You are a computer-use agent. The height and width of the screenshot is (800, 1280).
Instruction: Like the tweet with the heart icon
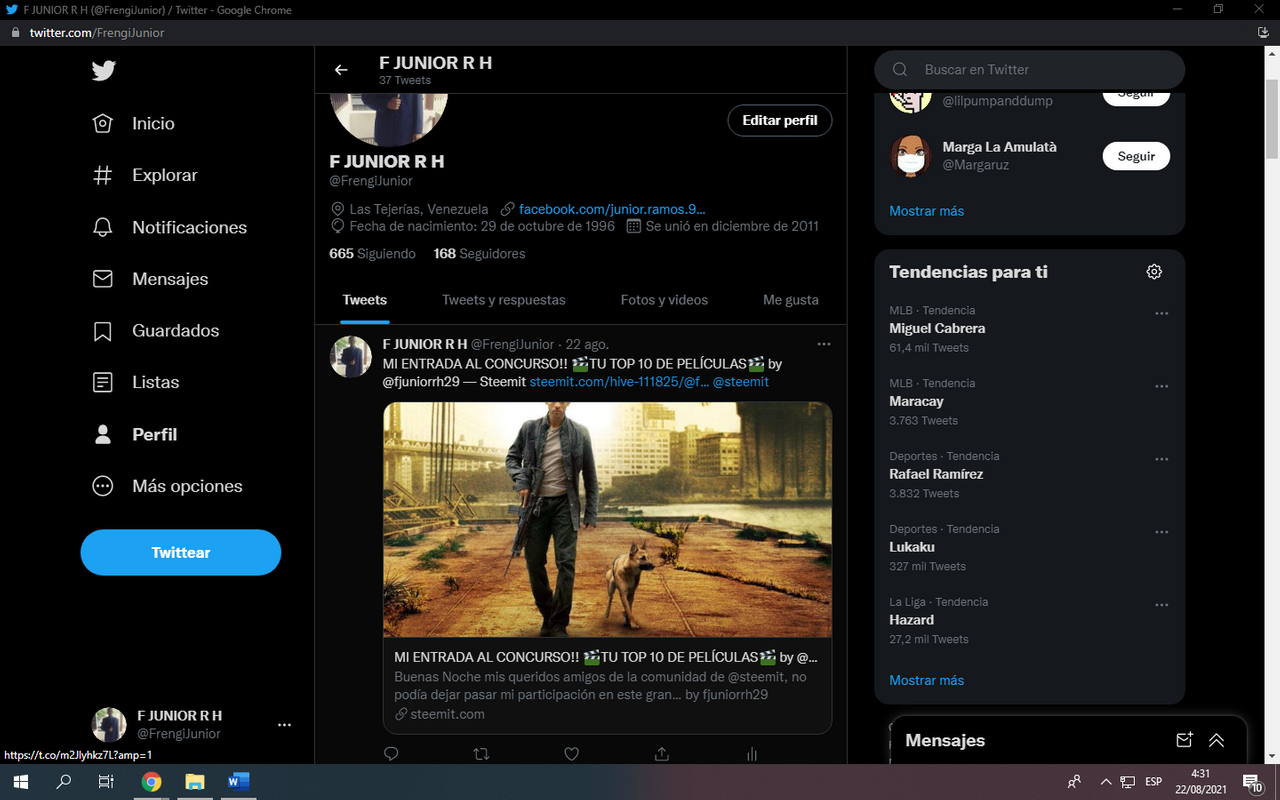coord(571,754)
